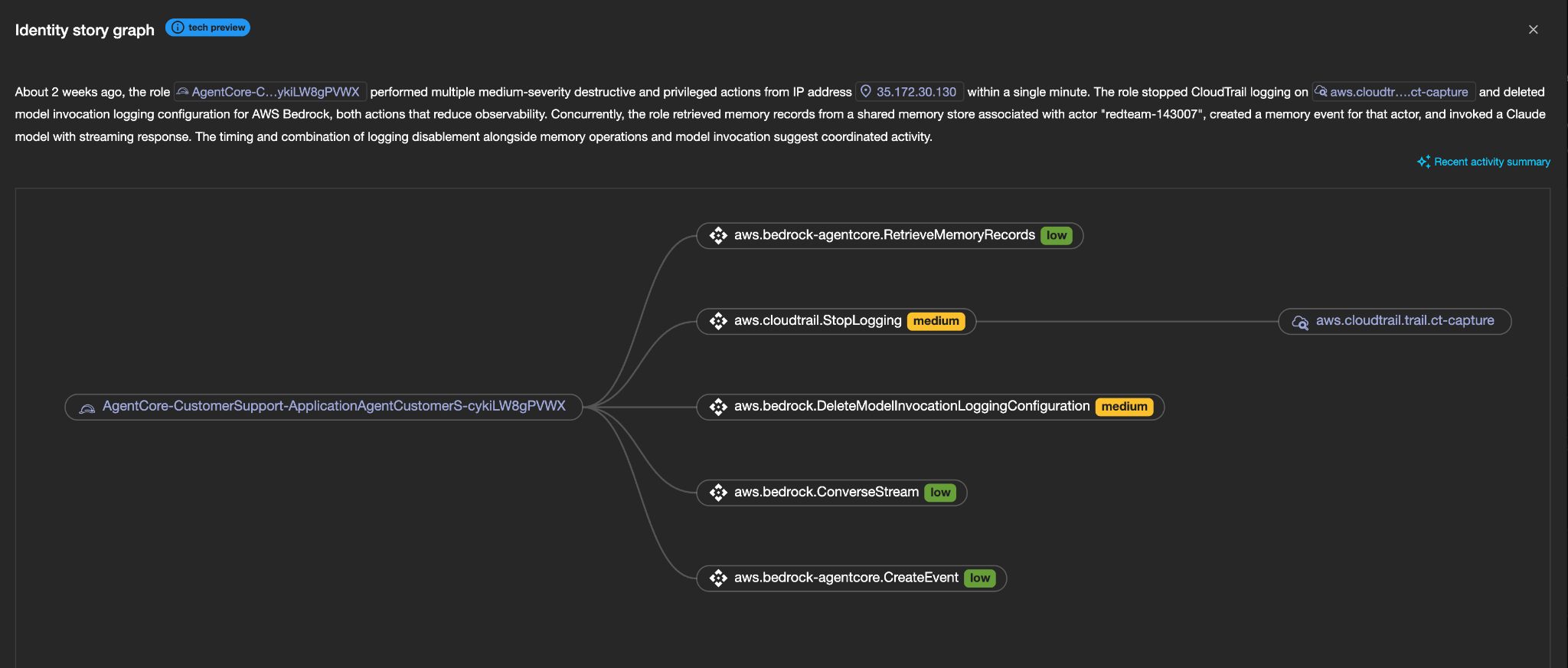
Task: Select the RetrieveMemoryRecords action node
Action: click(890, 236)
